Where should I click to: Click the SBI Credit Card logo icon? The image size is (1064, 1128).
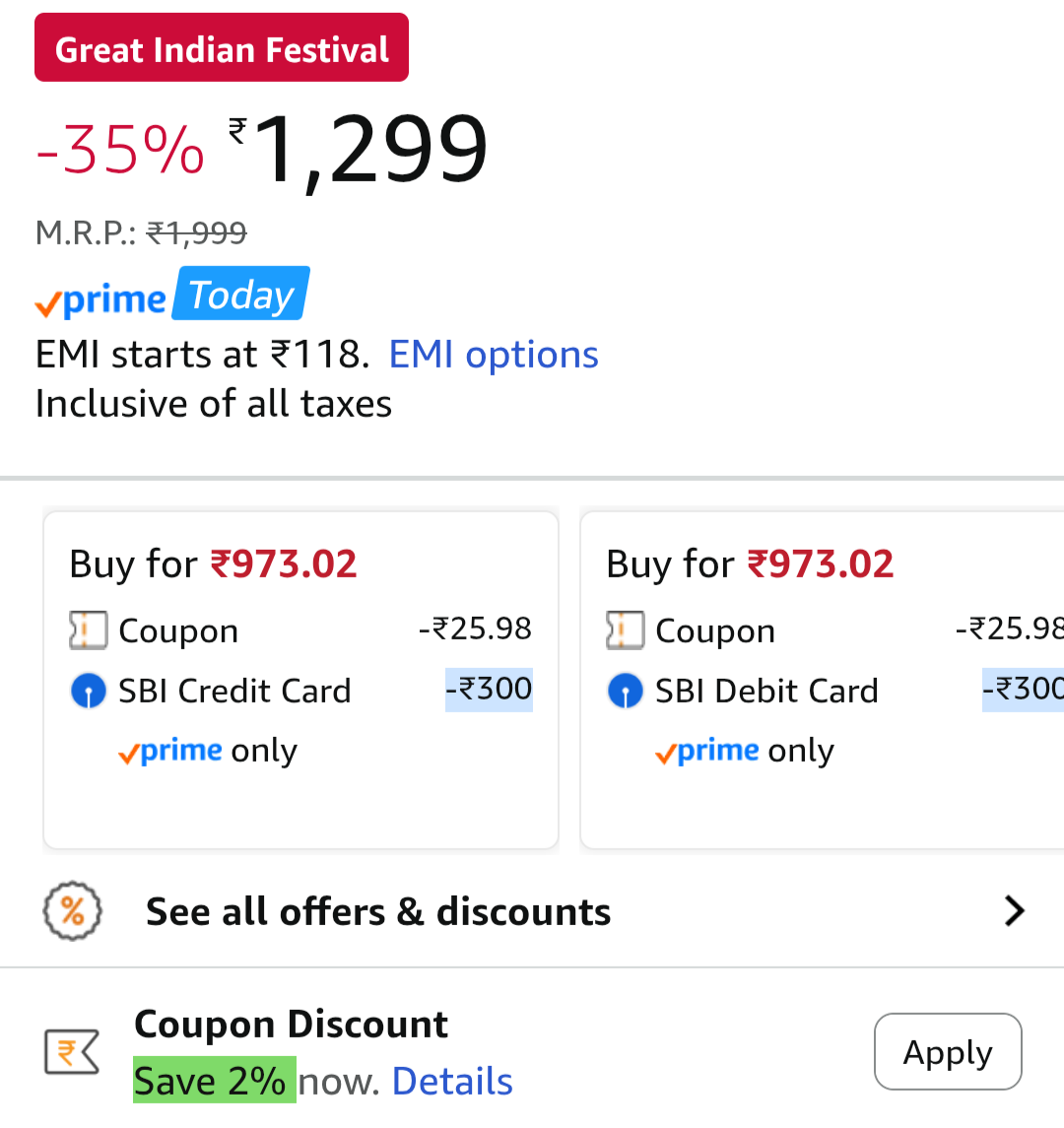point(88,692)
